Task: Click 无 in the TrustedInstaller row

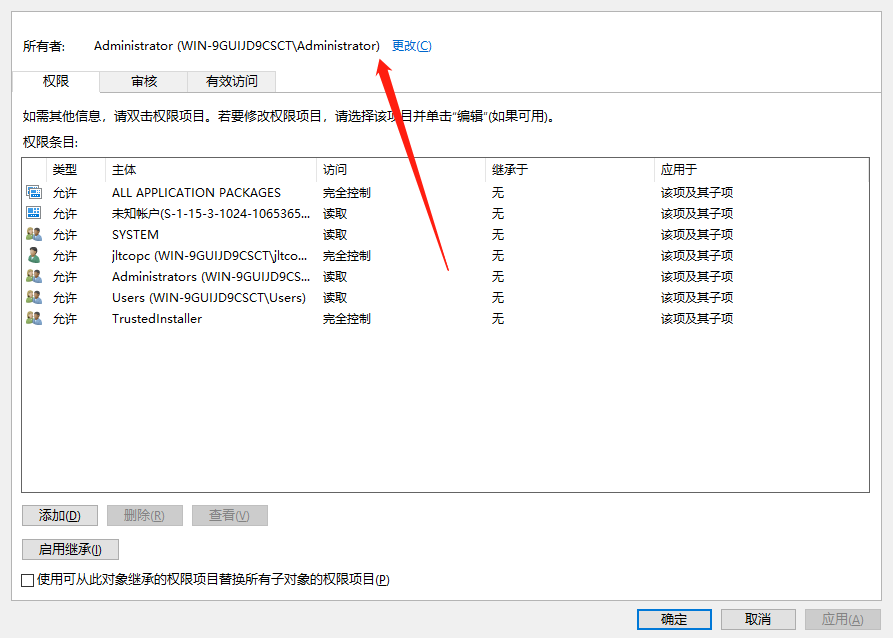Action: [498, 319]
